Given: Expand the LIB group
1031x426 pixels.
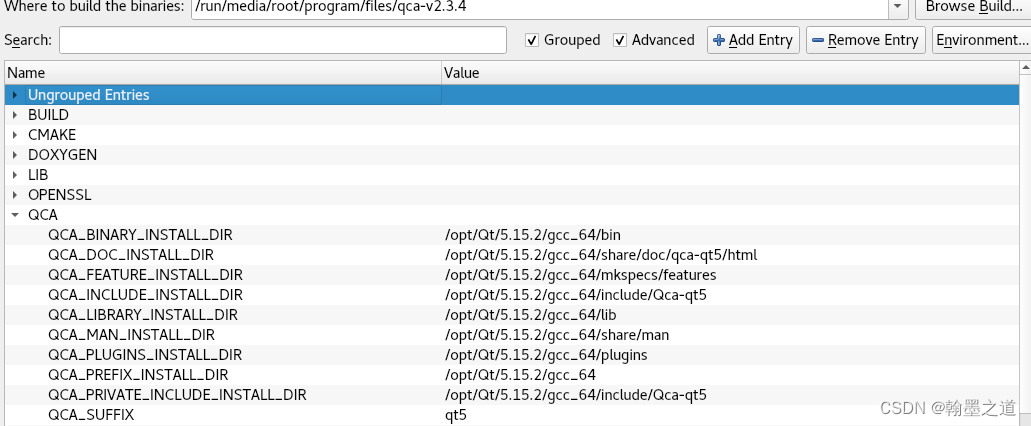Looking at the screenshot, I should click(x=15, y=175).
